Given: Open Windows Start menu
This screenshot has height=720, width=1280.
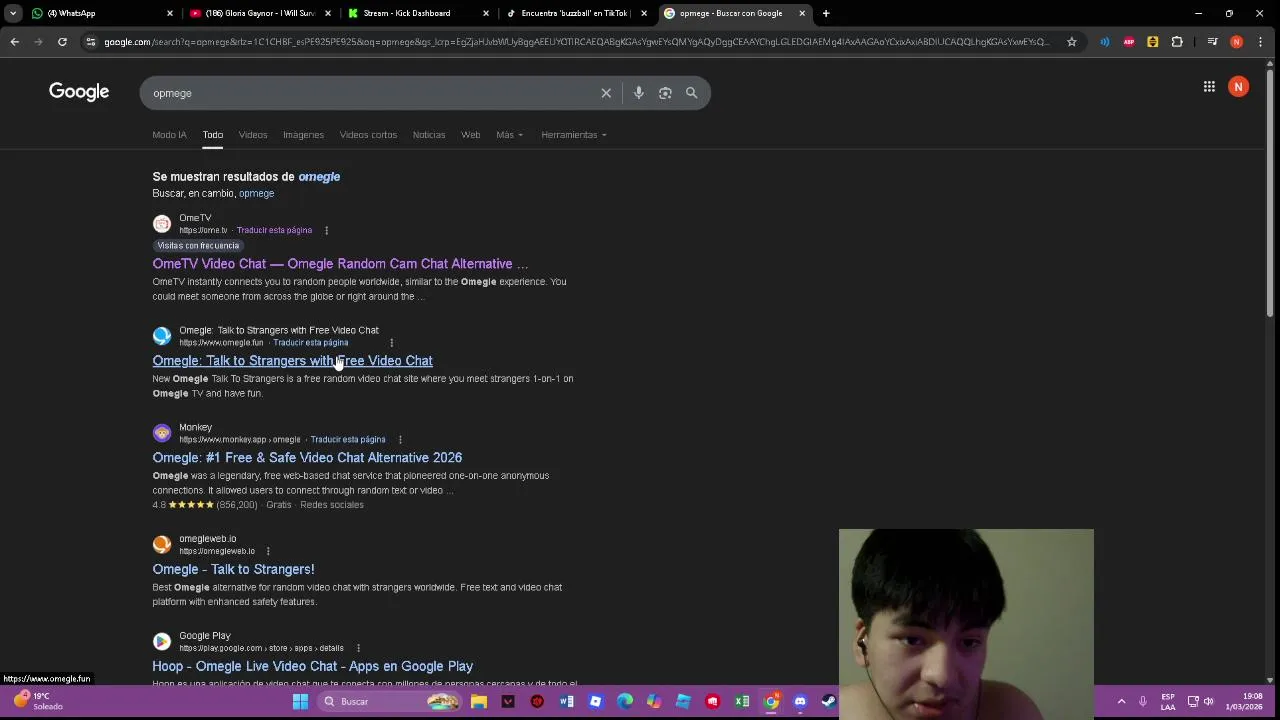Looking at the screenshot, I should coord(300,701).
